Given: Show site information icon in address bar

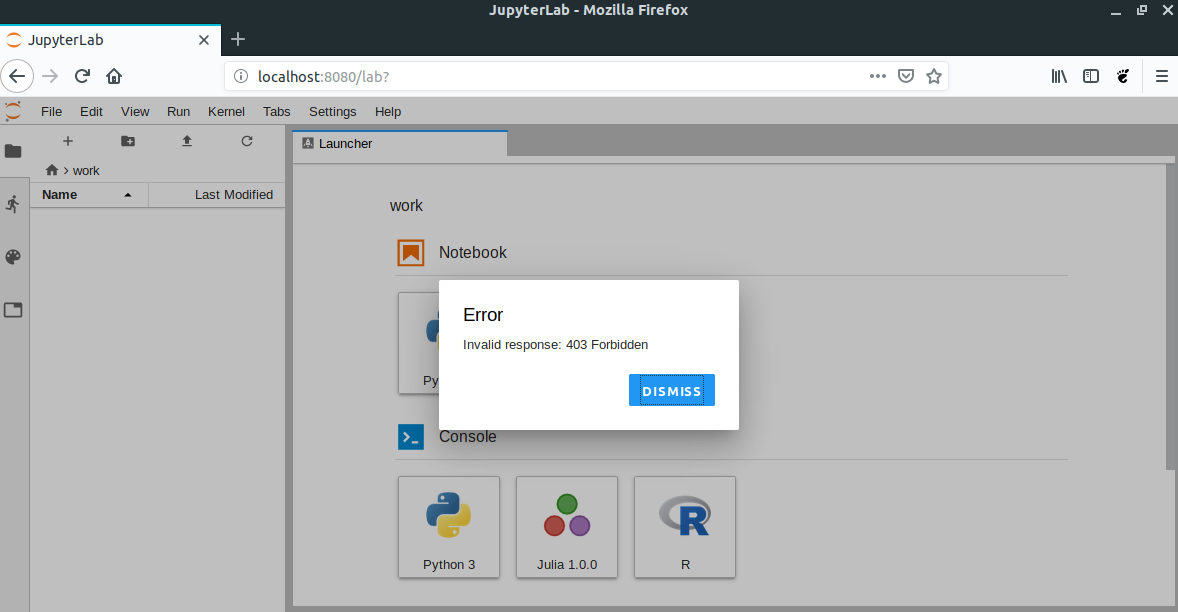Looking at the screenshot, I should [240, 76].
